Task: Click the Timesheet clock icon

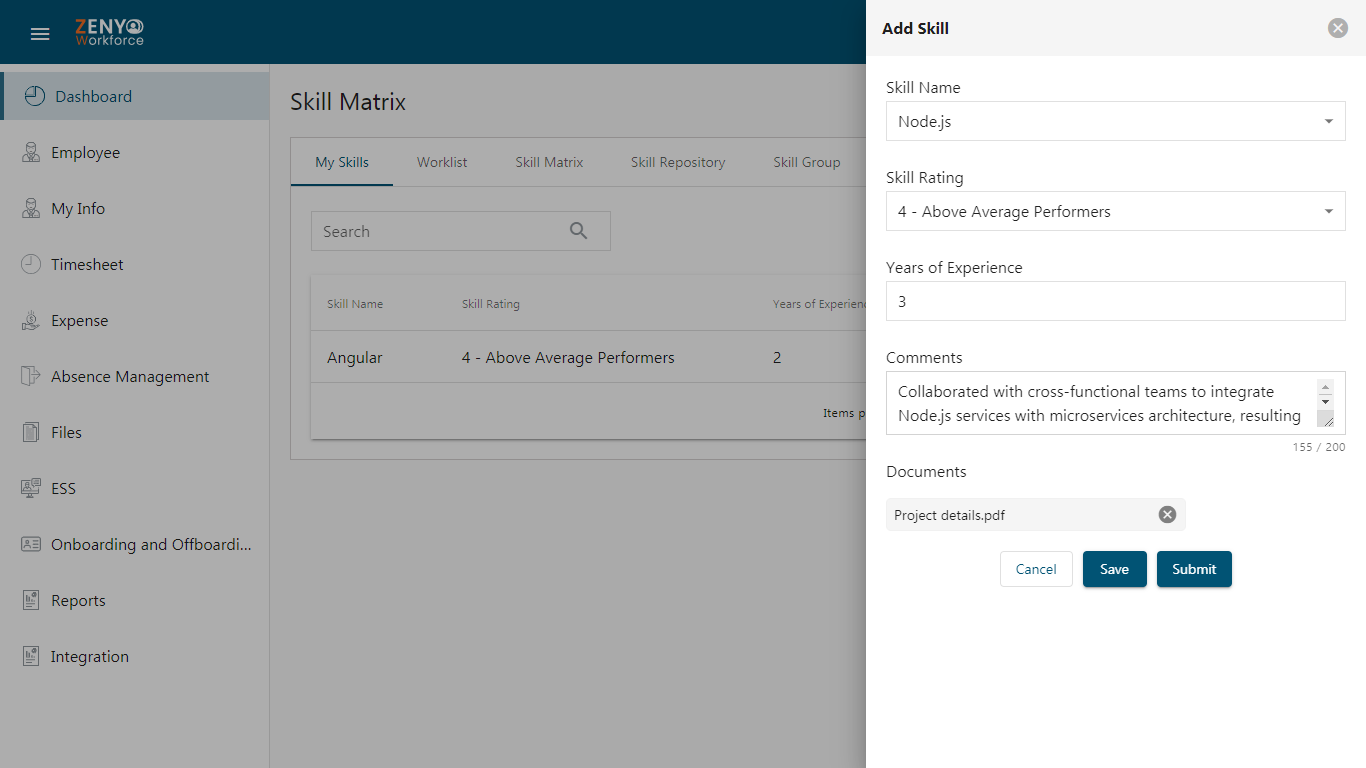Action: [31, 264]
